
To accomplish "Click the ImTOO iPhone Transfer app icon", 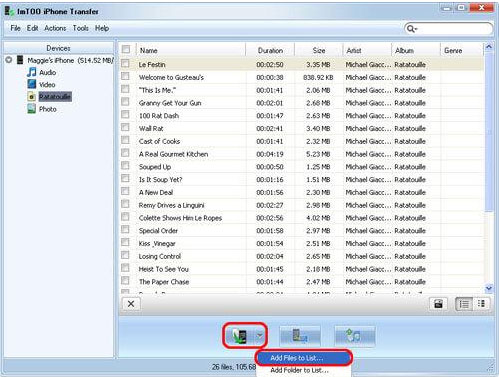I will (x=9, y=11).
